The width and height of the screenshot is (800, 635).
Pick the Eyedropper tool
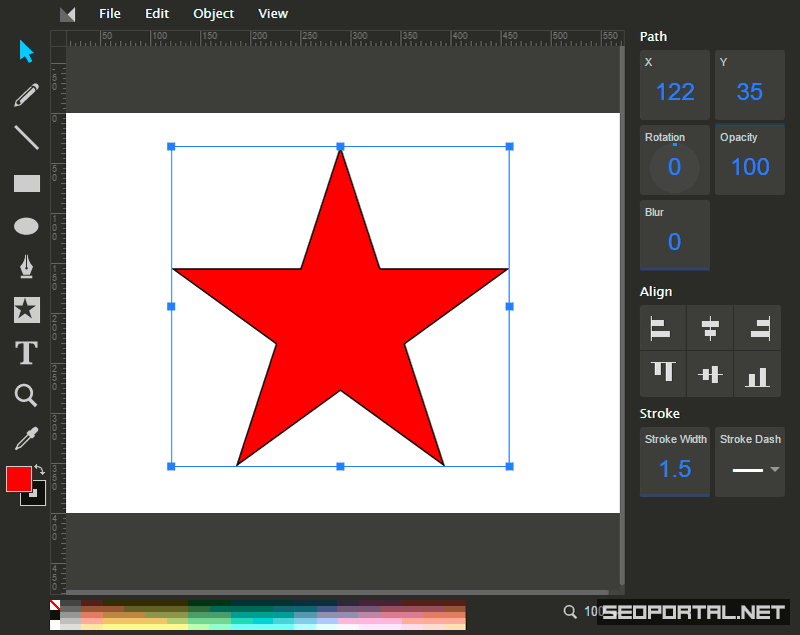26,438
